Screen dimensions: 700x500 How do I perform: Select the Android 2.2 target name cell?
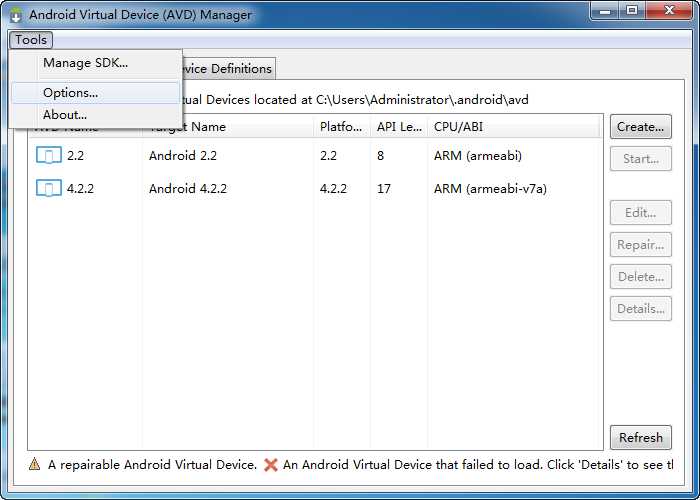tap(183, 156)
